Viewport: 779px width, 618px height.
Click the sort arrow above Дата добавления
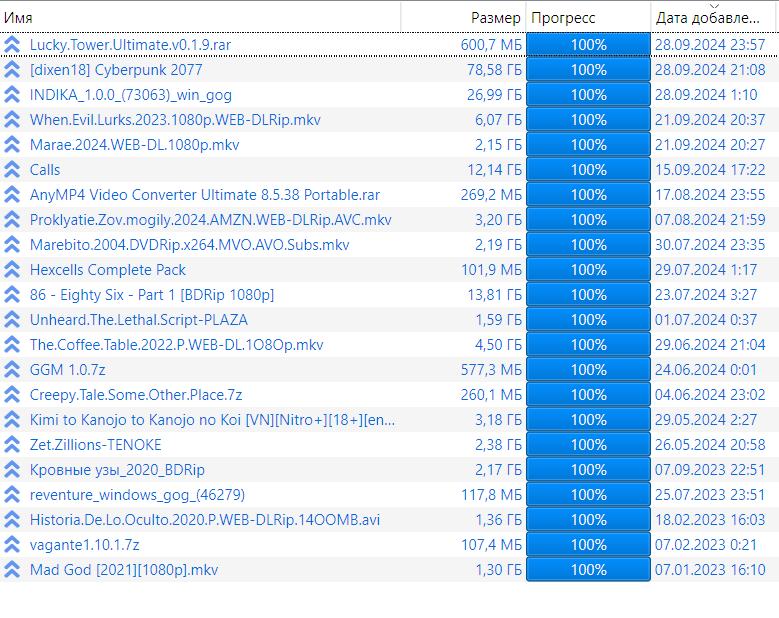pyautogui.click(x=714, y=6)
